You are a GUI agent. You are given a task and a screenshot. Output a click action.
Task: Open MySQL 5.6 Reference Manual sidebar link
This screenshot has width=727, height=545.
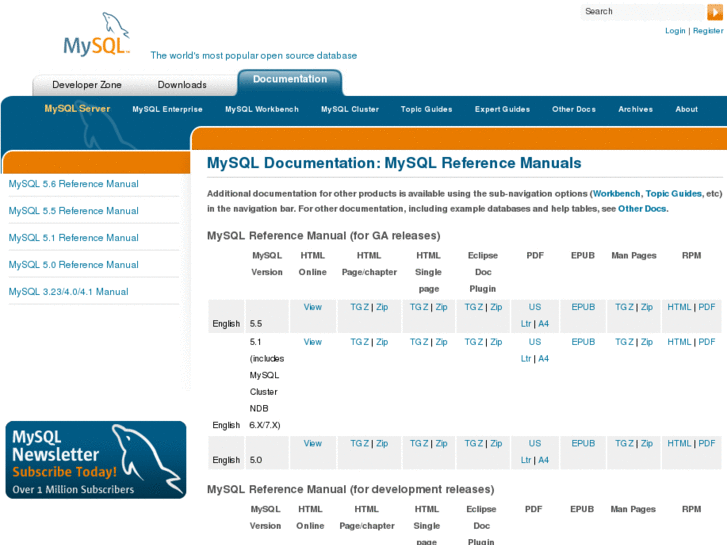(x=73, y=184)
